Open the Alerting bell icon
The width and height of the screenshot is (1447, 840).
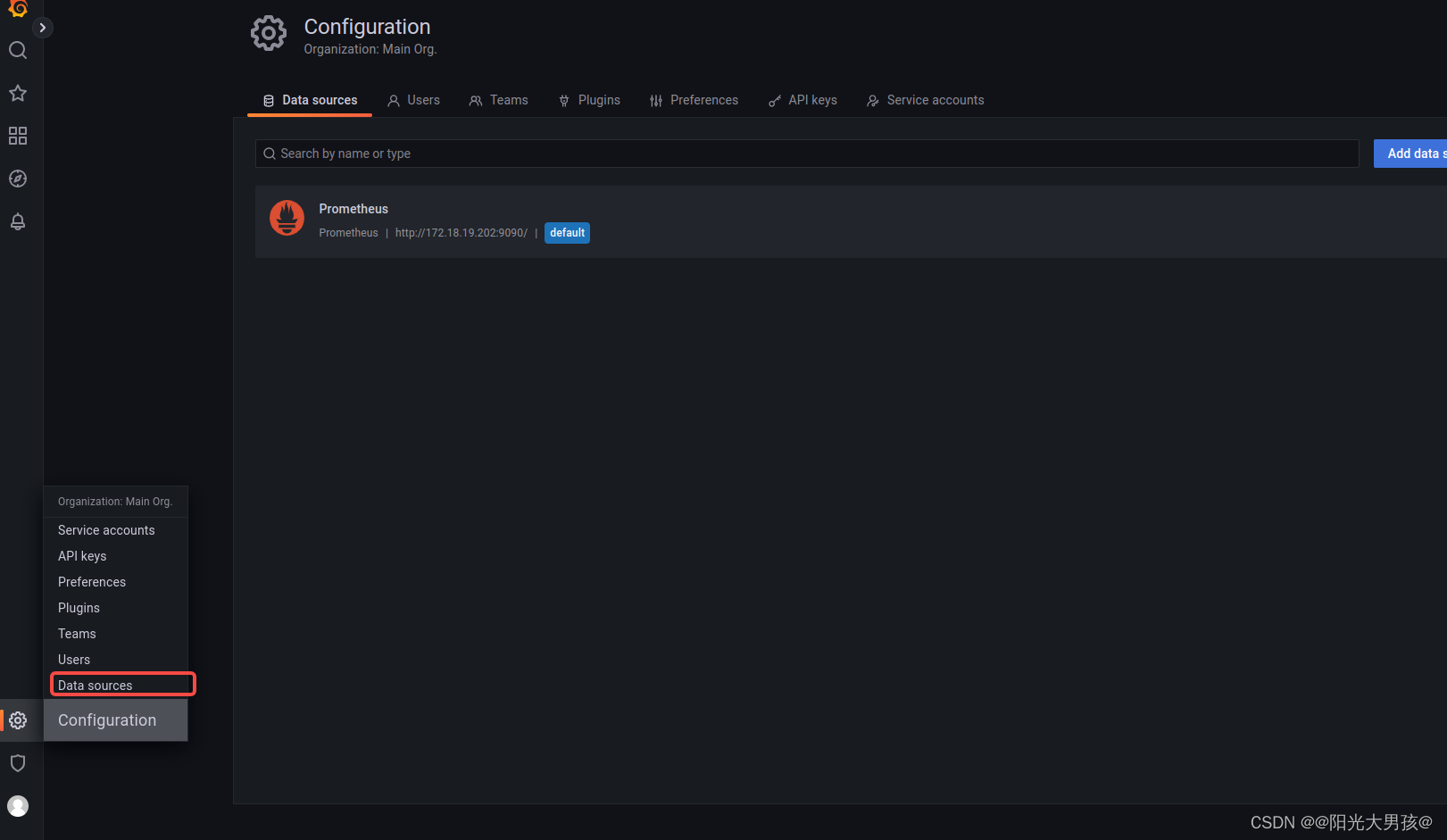(x=18, y=221)
